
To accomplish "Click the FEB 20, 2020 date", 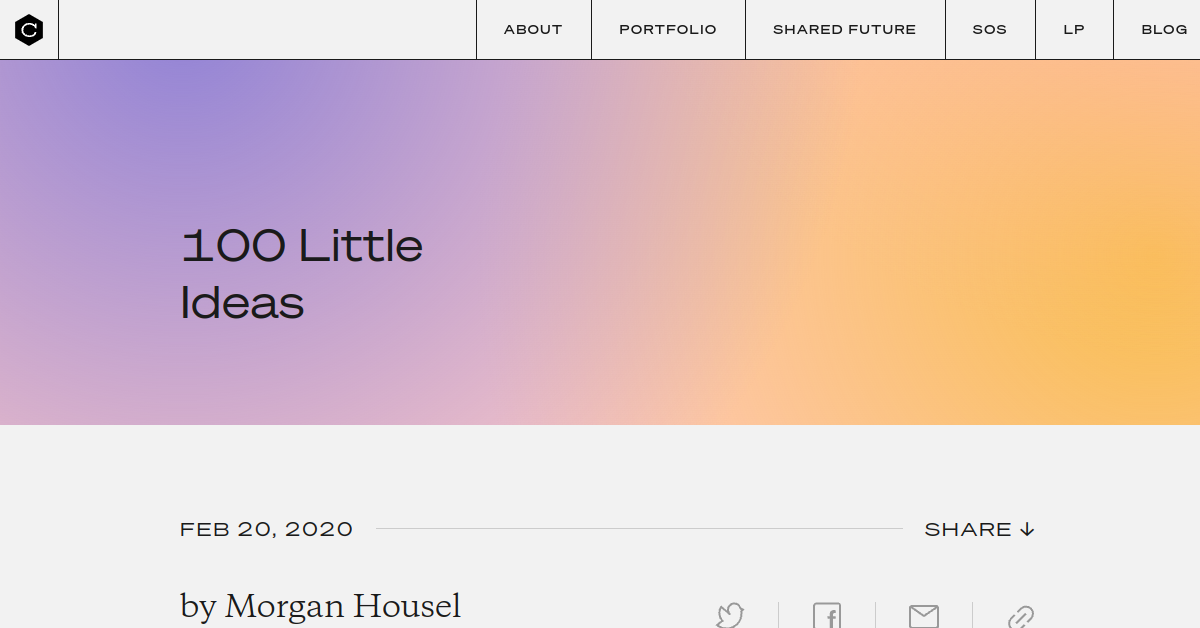I will [267, 529].
